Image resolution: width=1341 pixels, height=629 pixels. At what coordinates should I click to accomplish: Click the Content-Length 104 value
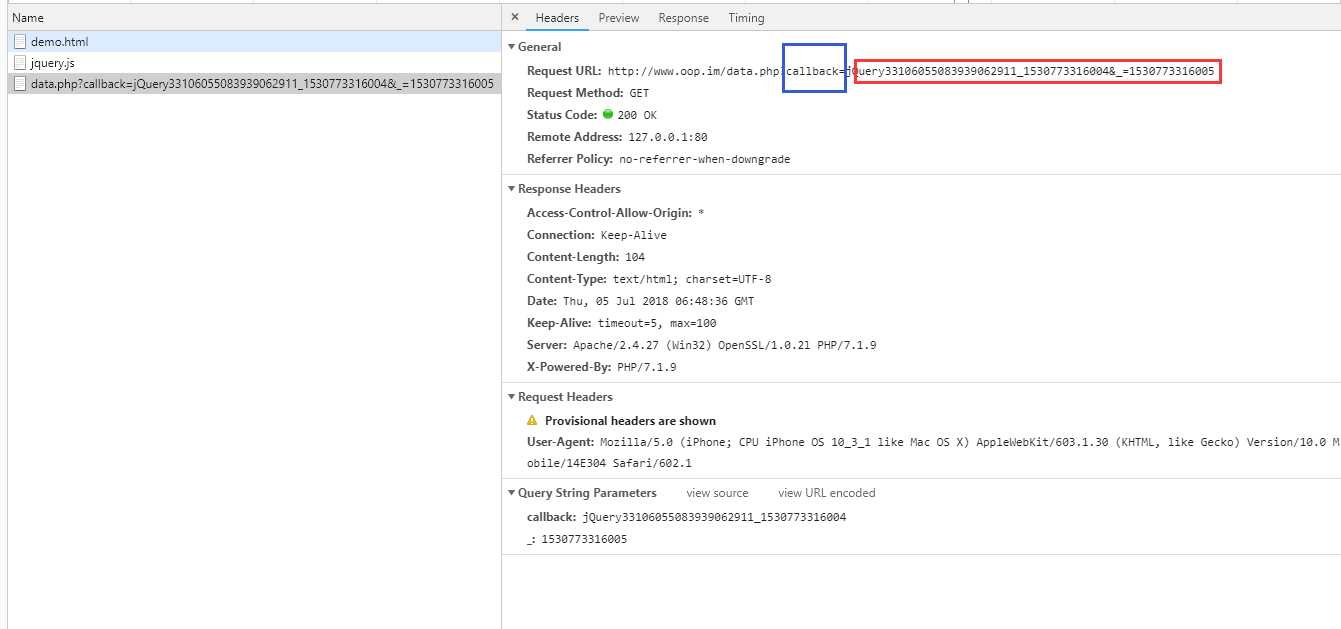[635, 257]
